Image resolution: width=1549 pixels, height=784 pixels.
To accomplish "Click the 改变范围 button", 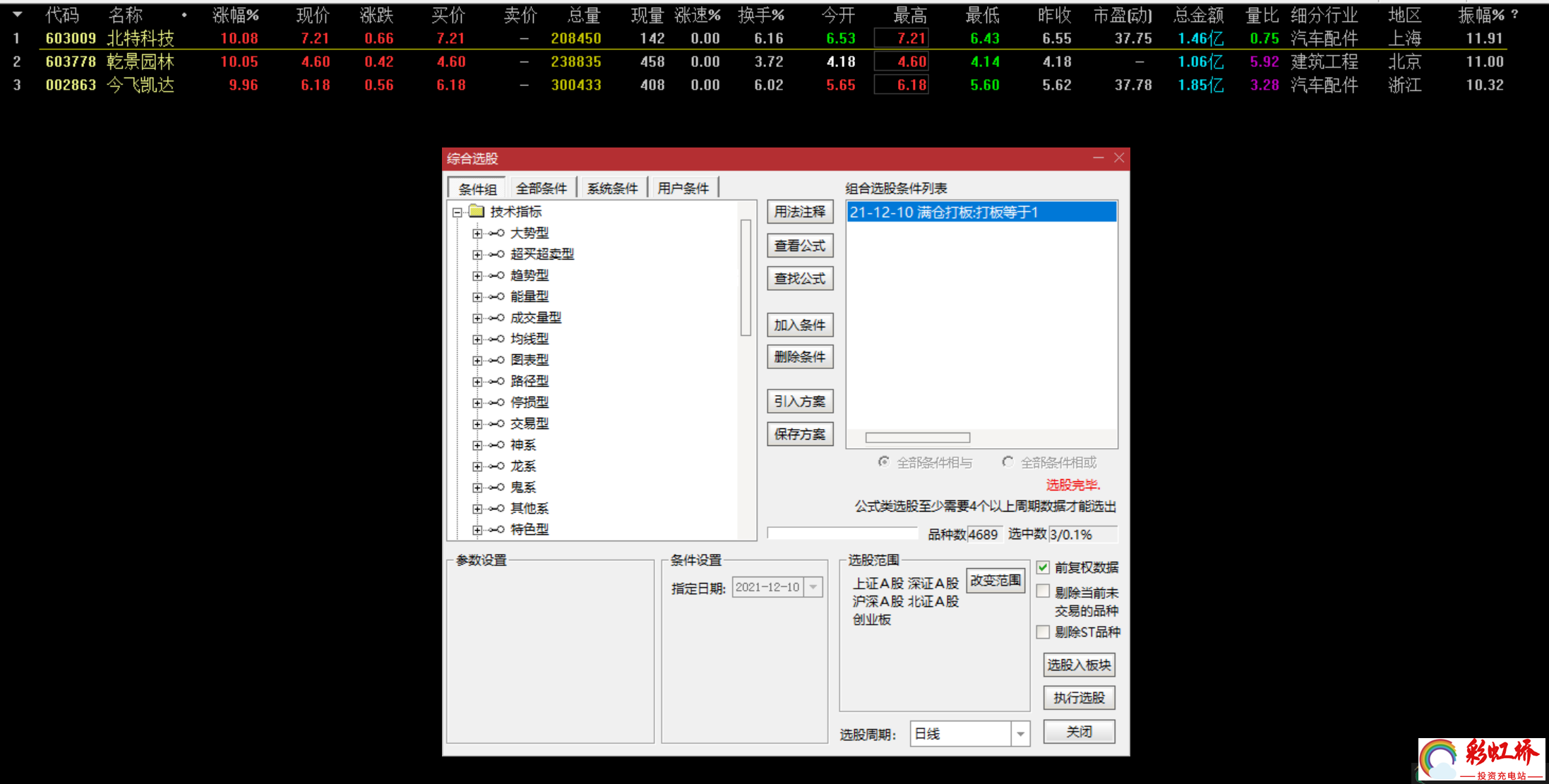I will 995,581.
